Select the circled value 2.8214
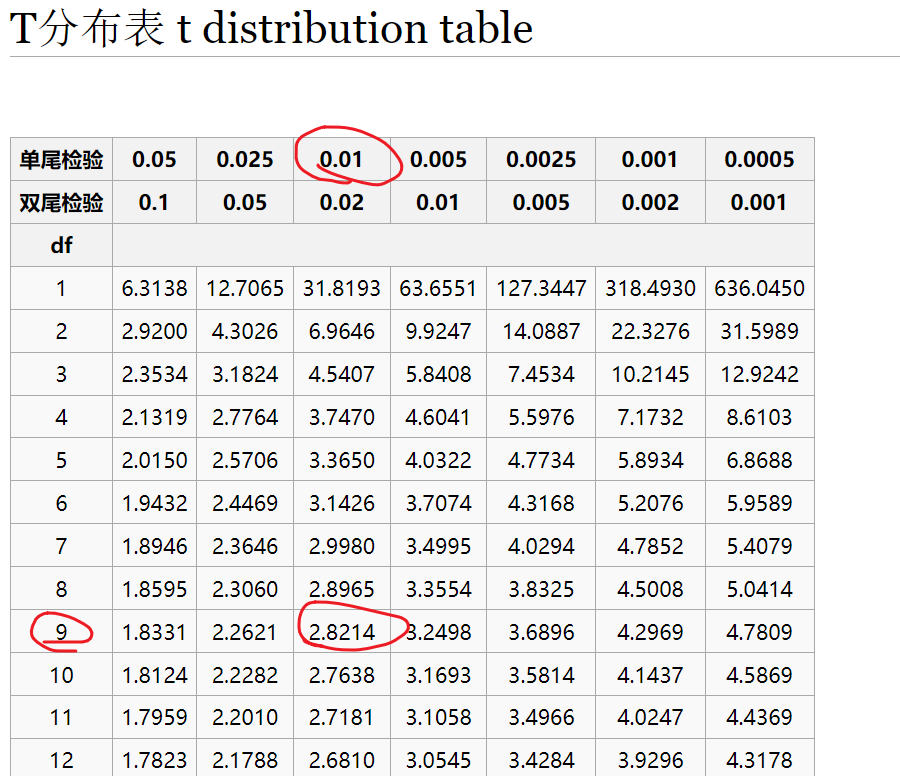Viewport: 900px width, 776px height. [342, 632]
